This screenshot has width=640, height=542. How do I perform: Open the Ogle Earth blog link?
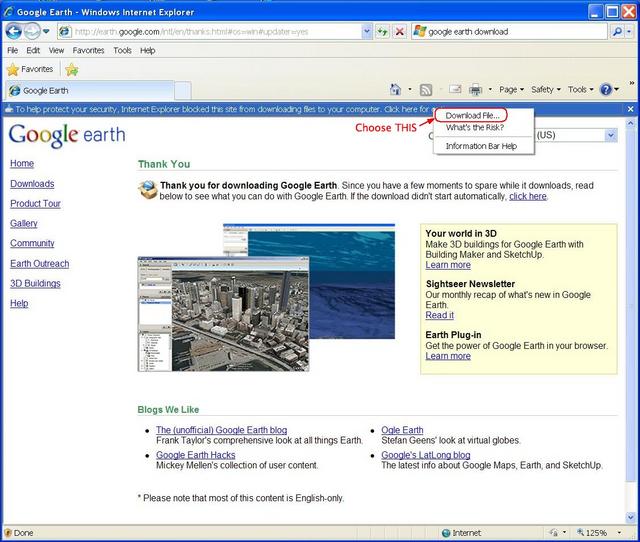click(402, 430)
